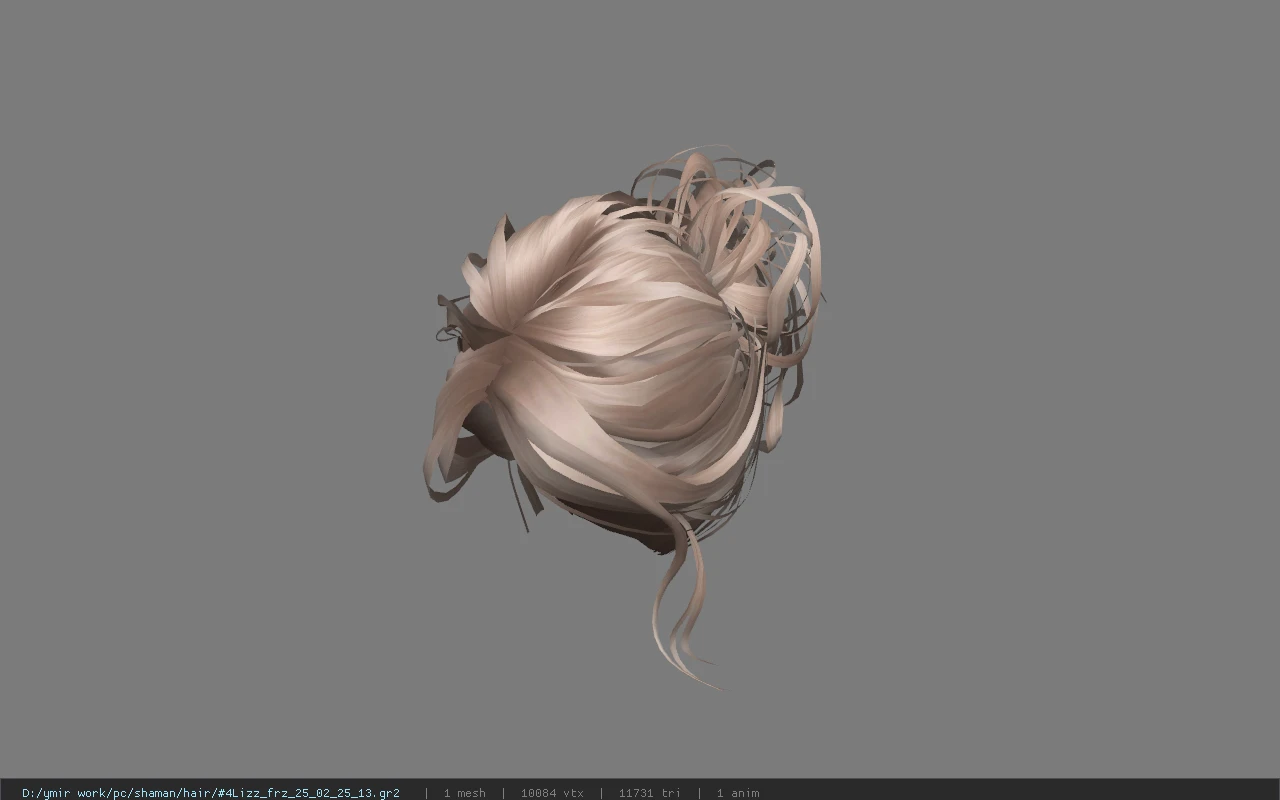Click the '10084 vtx' vertex count
This screenshot has width=1280, height=800.
pyautogui.click(x=552, y=793)
